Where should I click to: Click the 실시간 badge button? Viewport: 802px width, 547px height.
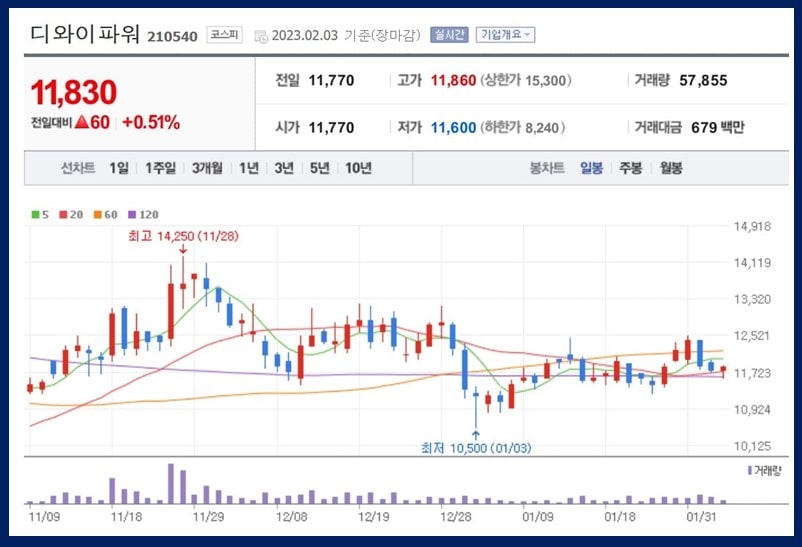click(x=449, y=35)
